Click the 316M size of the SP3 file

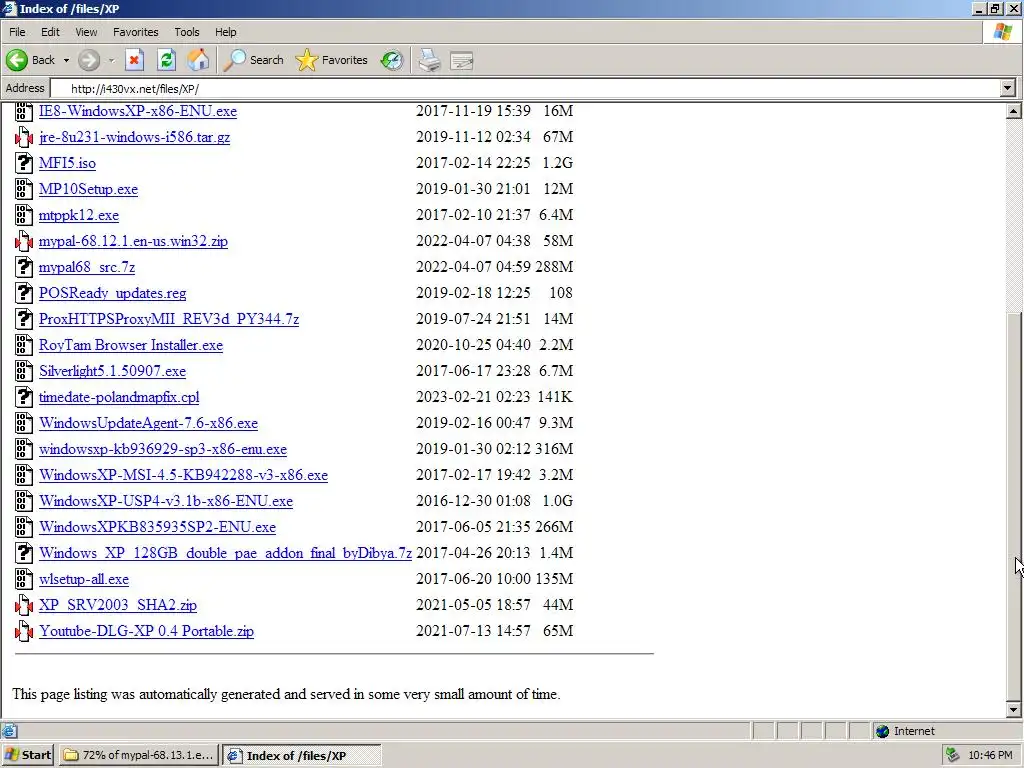[554, 449]
